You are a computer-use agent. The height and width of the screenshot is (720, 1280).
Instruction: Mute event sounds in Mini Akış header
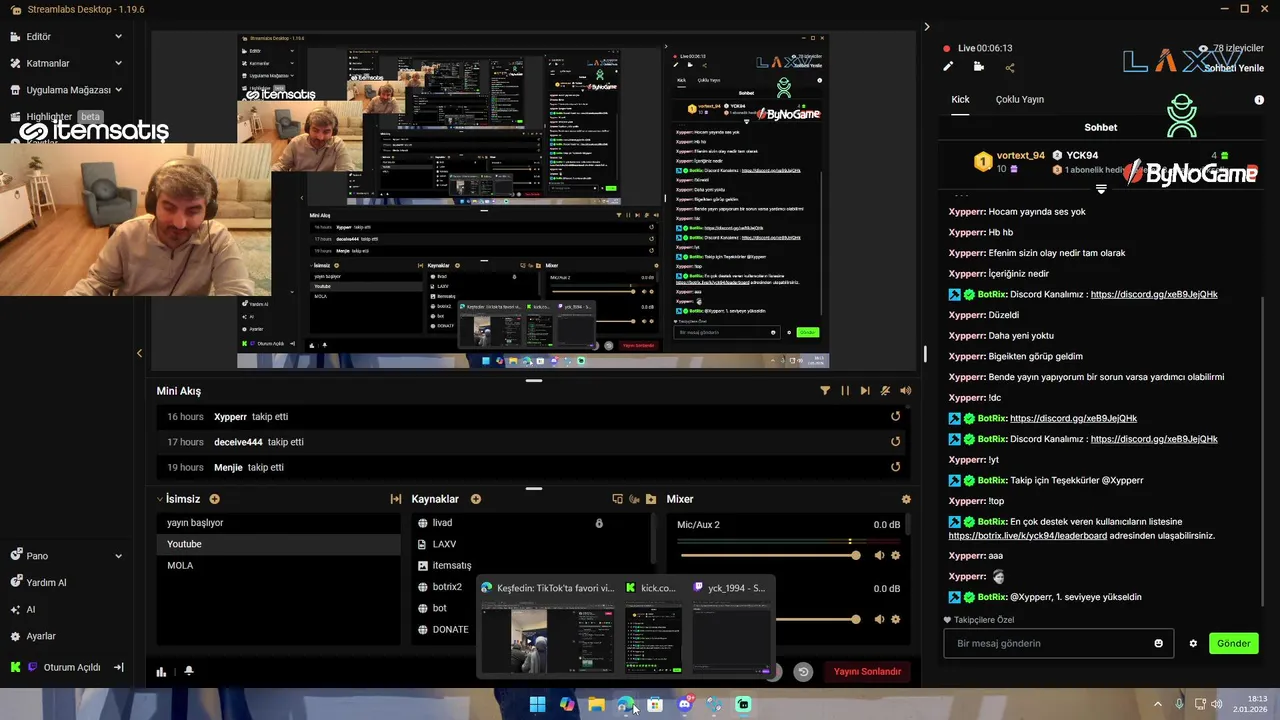click(885, 391)
